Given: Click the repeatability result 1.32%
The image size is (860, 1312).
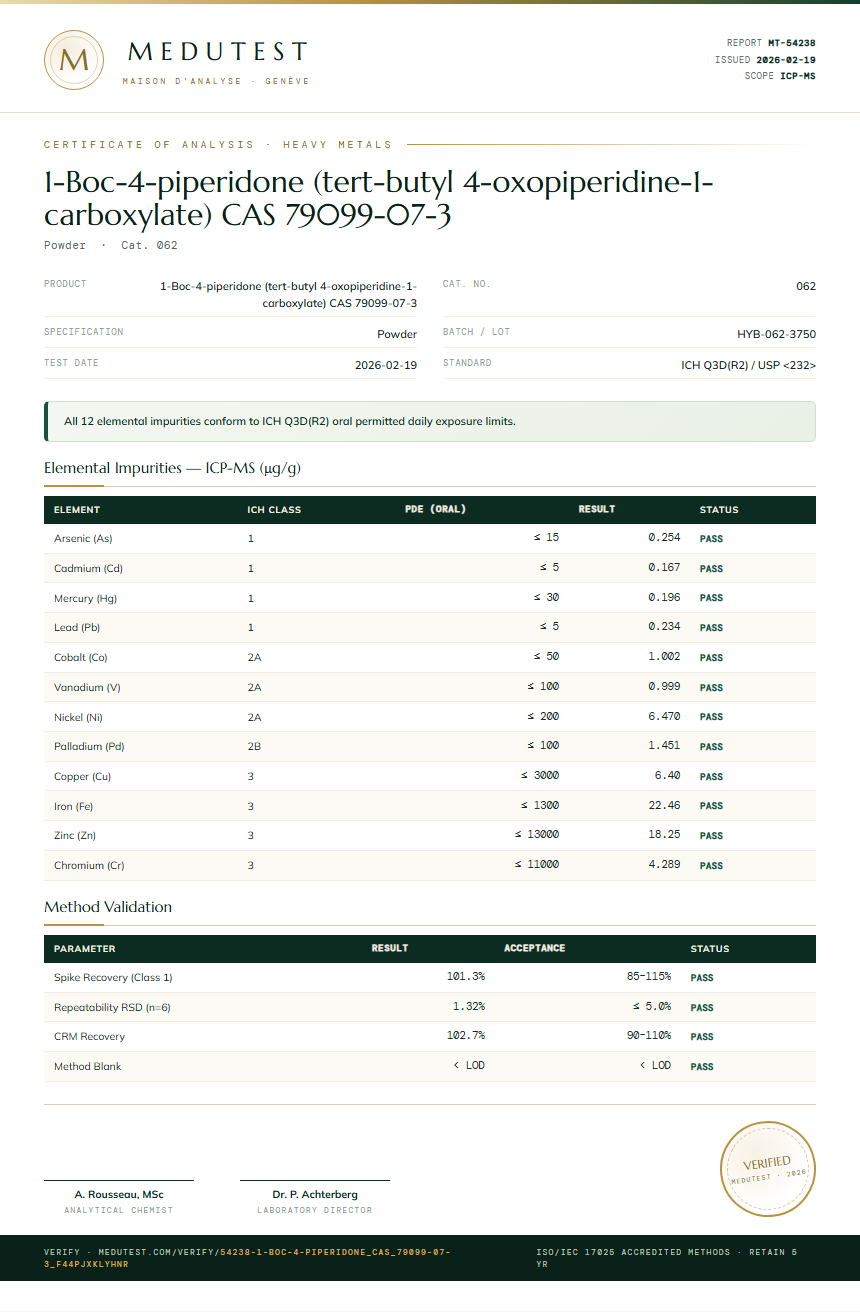Looking at the screenshot, I should 468,1006.
